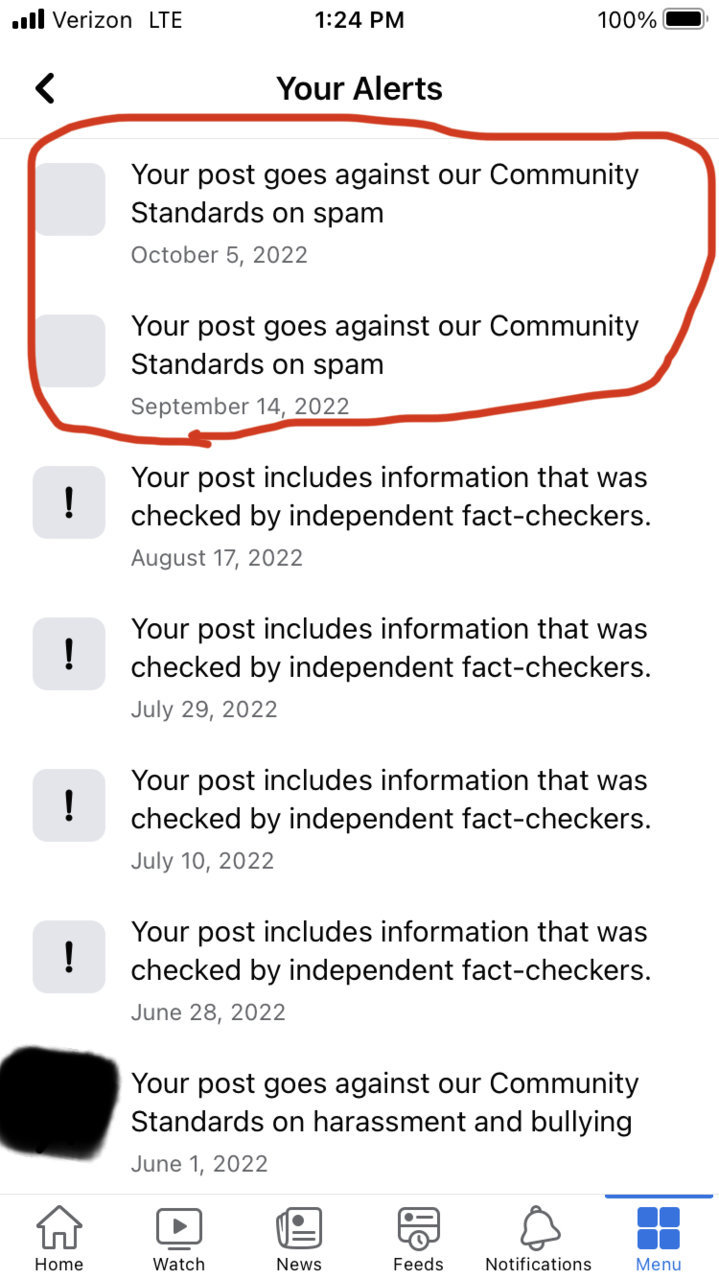719x1279 pixels.
Task: Tap thumbnail beside October 5 alert
Action: [69, 199]
